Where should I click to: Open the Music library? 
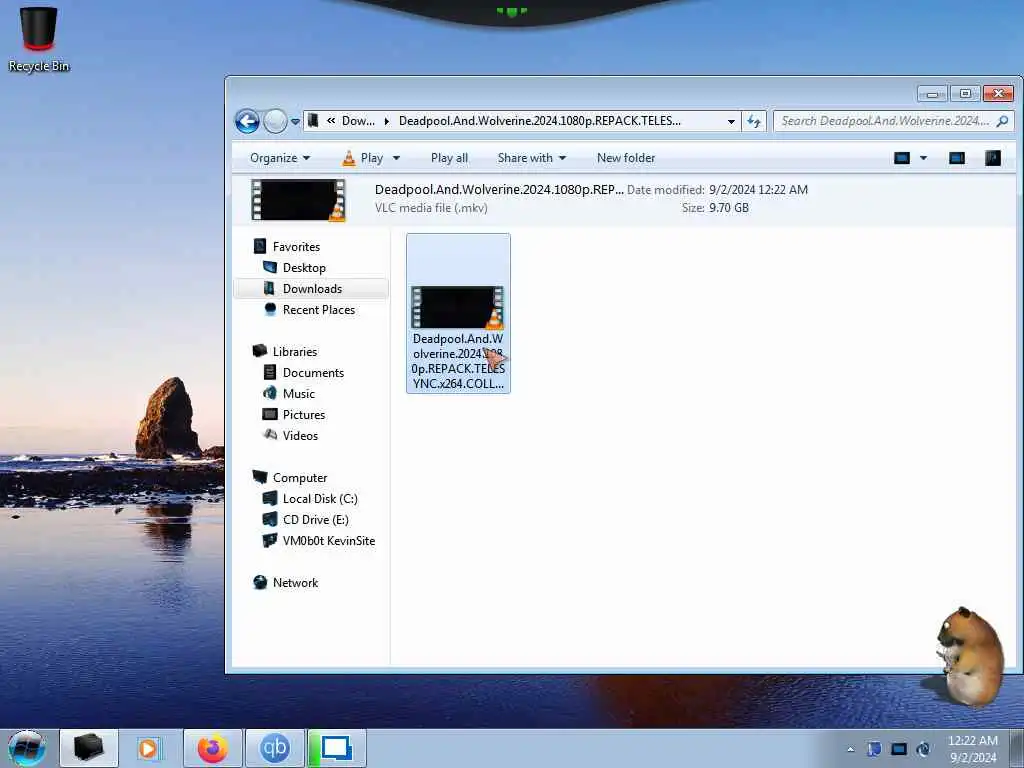coord(298,393)
